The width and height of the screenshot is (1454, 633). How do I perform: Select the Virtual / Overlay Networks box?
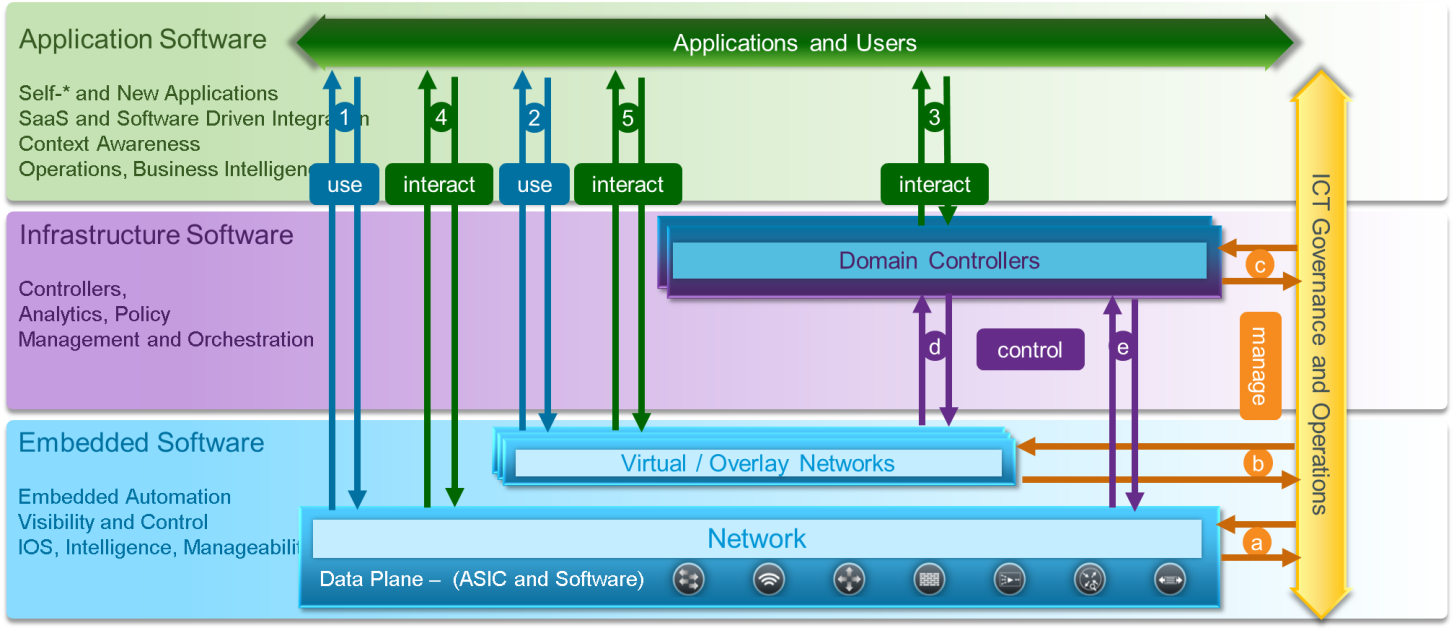(x=757, y=463)
